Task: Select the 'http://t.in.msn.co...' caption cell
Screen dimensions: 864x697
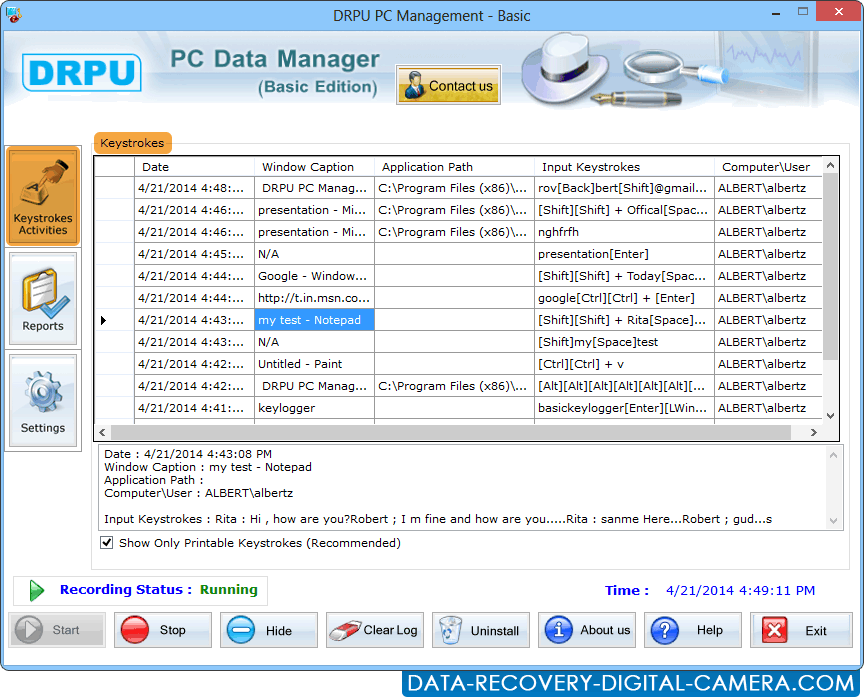Action: (x=314, y=298)
